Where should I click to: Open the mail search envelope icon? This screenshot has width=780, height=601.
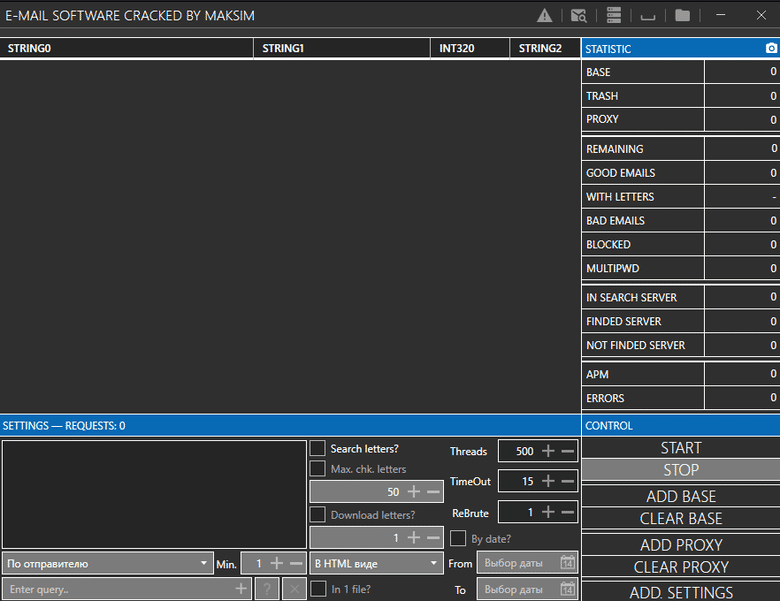click(x=578, y=15)
